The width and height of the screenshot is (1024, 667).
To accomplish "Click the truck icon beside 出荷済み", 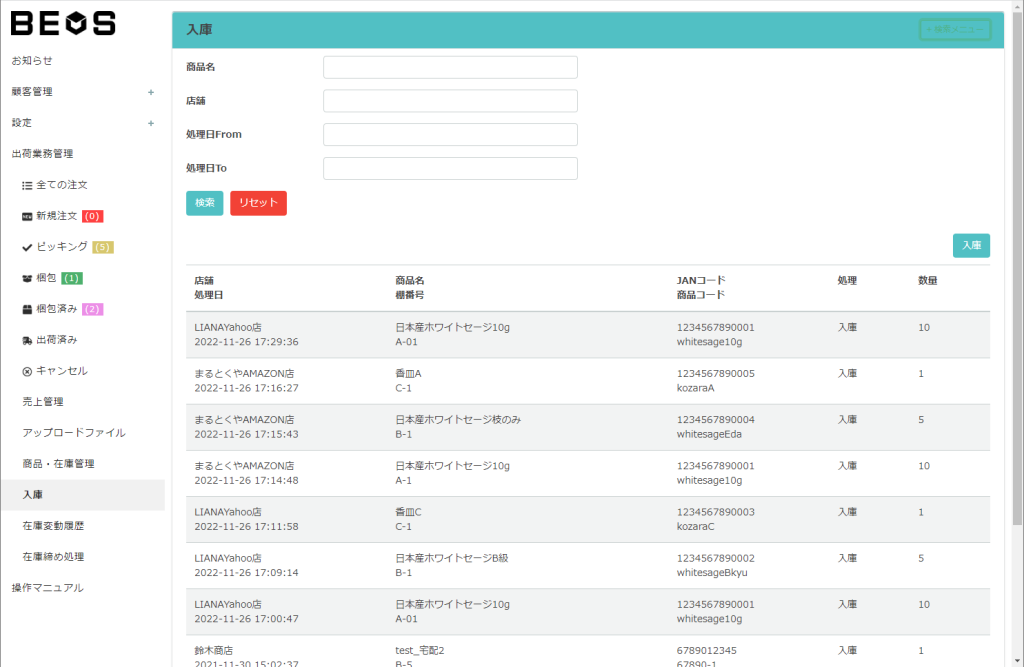I will tap(27, 340).
